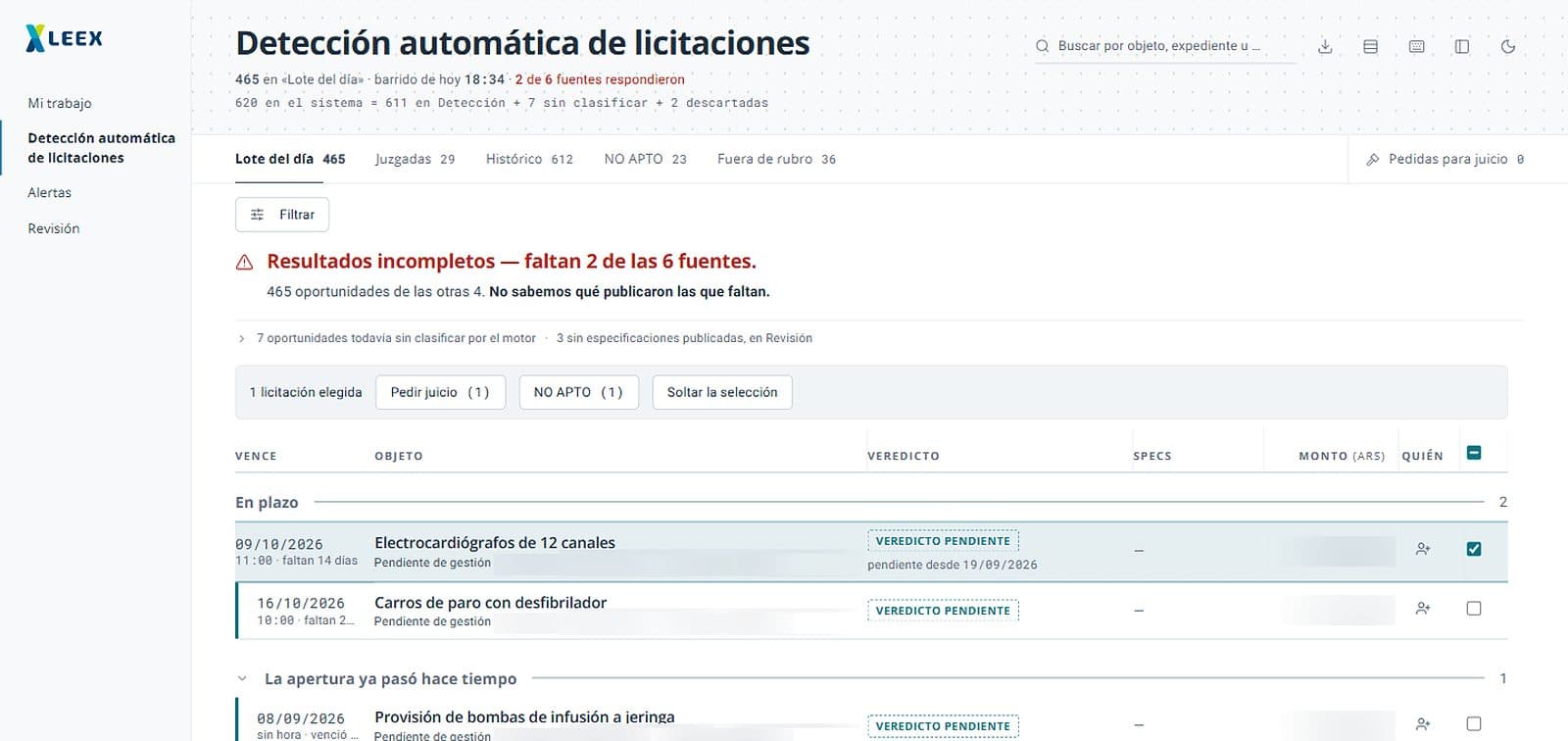Focus the Buscar por objeto search field
The width and height of the screenshot is (1568, 741).
(1164, 46)
